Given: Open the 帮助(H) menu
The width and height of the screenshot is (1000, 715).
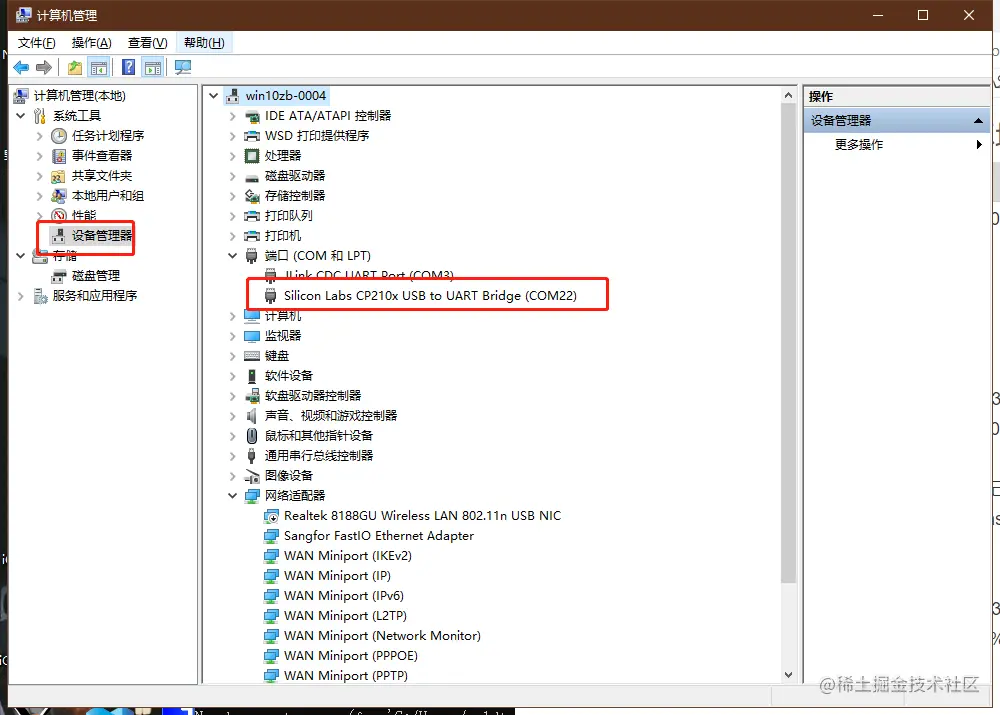Looking at the screenshot, I should pyautogui.click(x=204, y=43).
